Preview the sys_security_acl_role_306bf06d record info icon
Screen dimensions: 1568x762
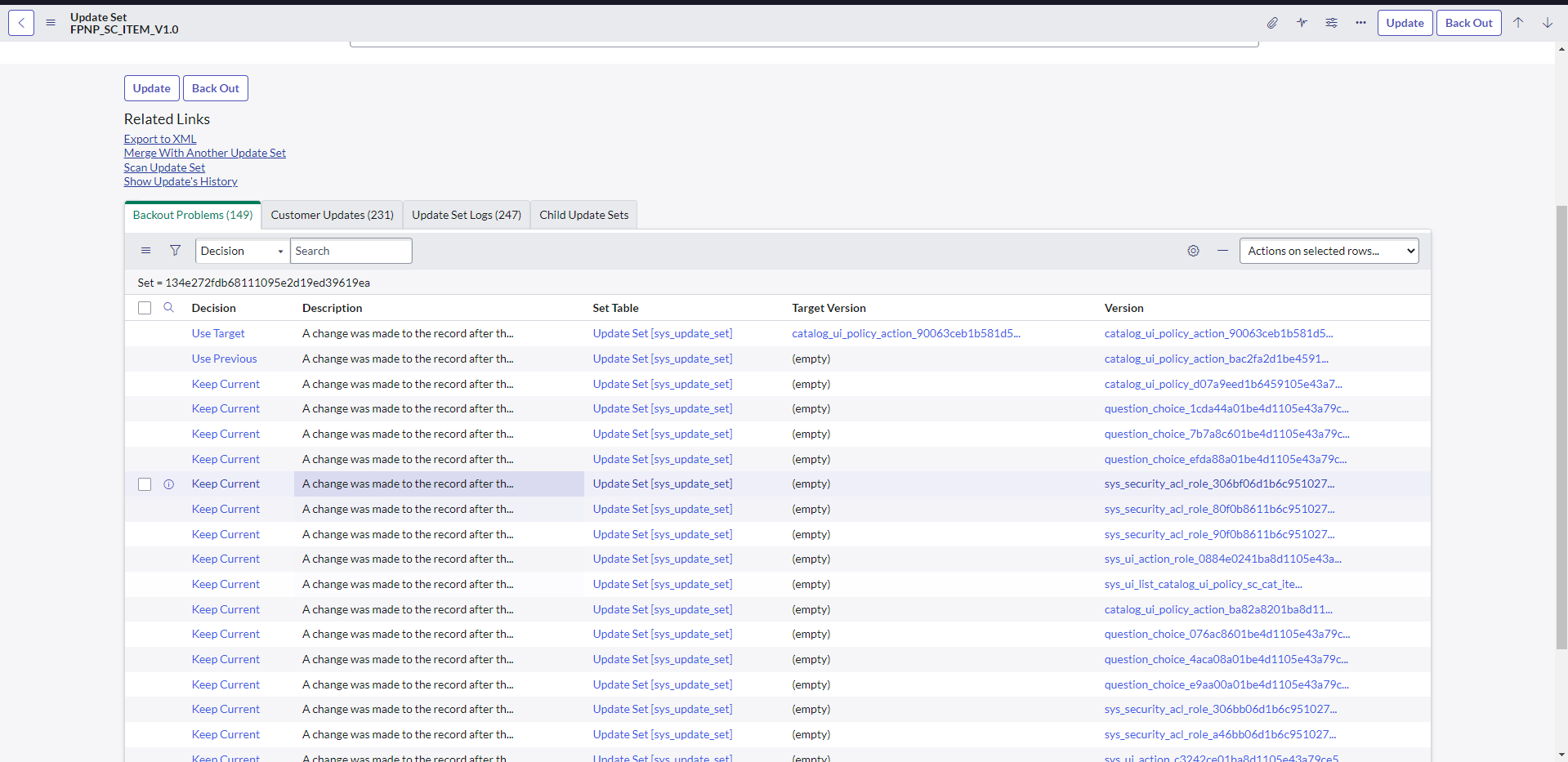coord(168,484)
